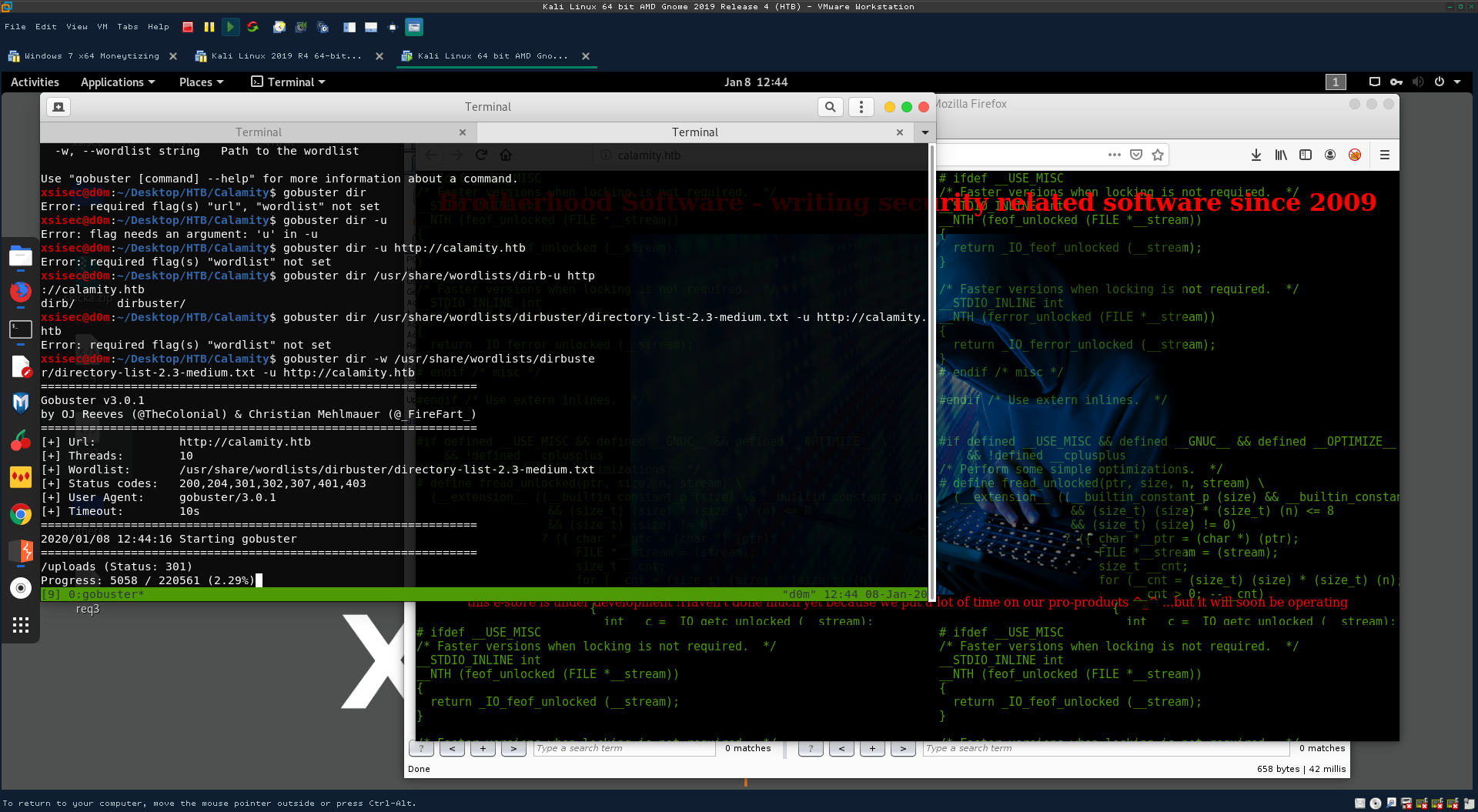Open the VMware Tabs menu
Image resolution: width=1478 pixels, height=812 pixels.
(x=128, y=27)
